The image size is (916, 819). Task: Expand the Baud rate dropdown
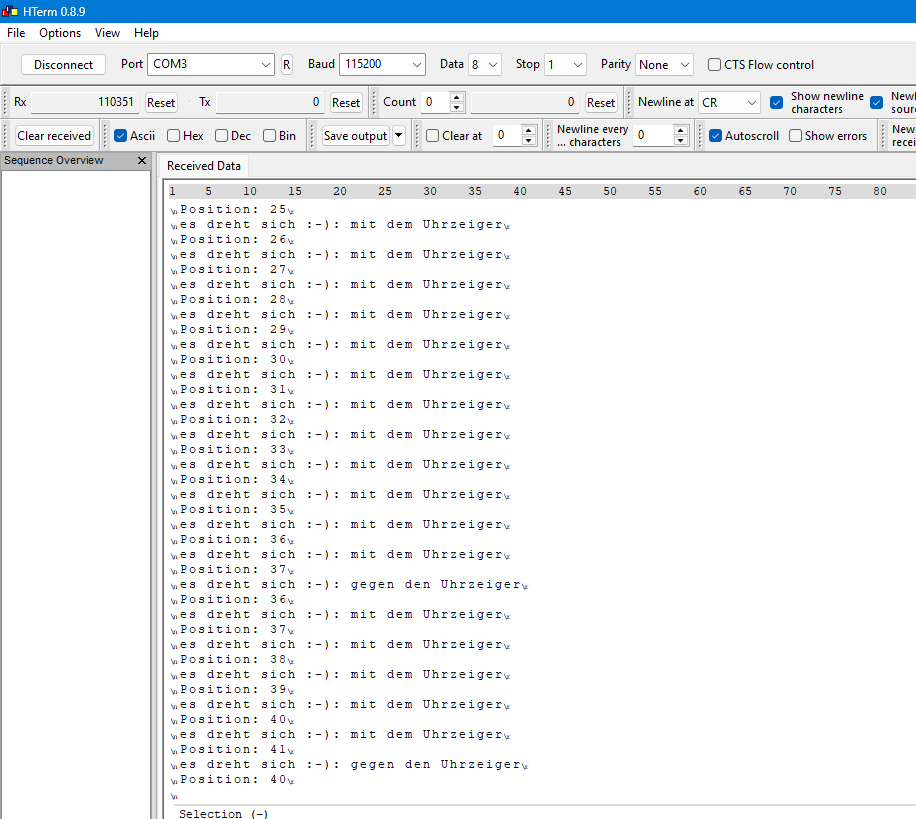click(416, 65)
